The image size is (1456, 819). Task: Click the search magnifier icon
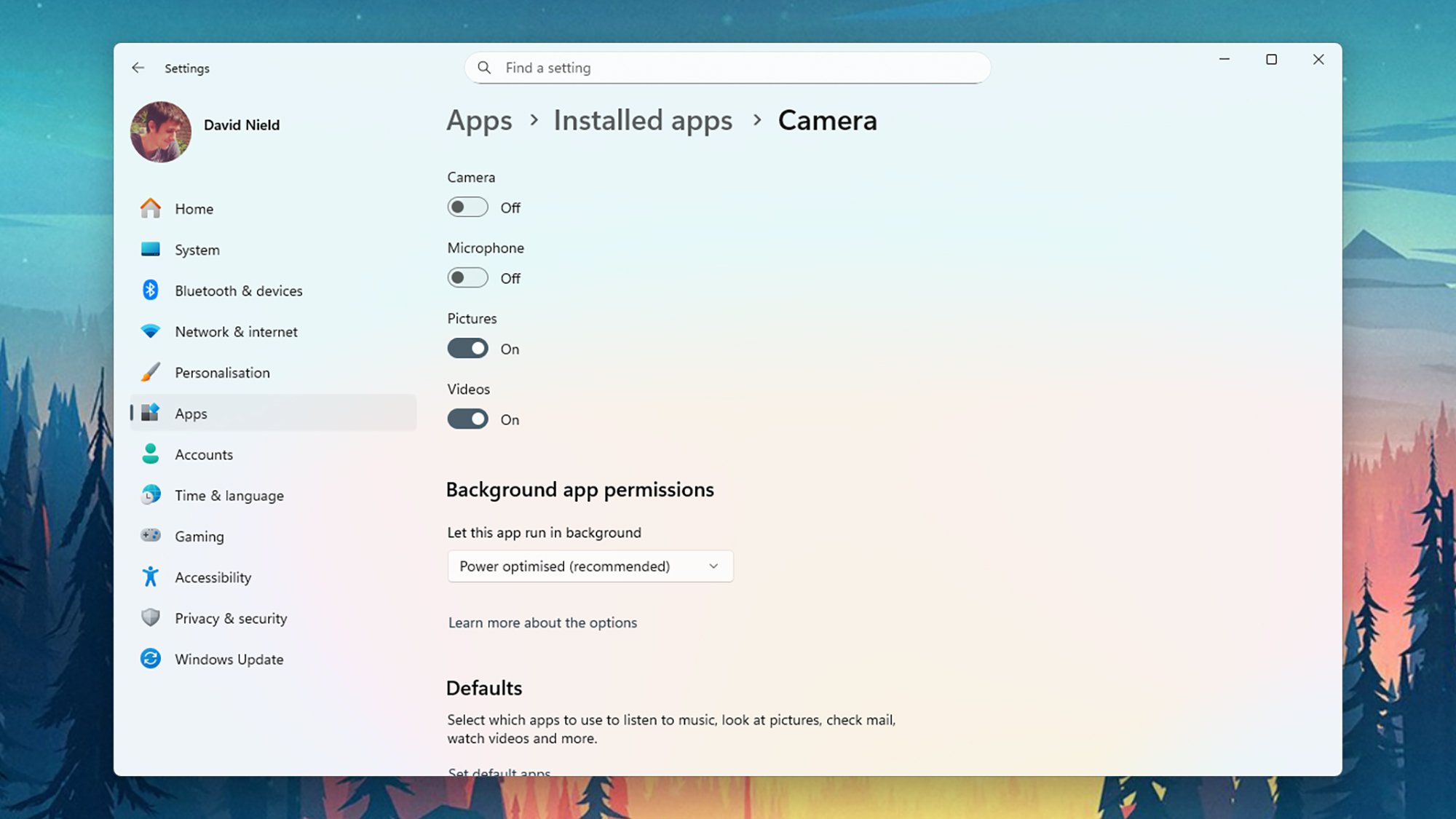(484, 68)
